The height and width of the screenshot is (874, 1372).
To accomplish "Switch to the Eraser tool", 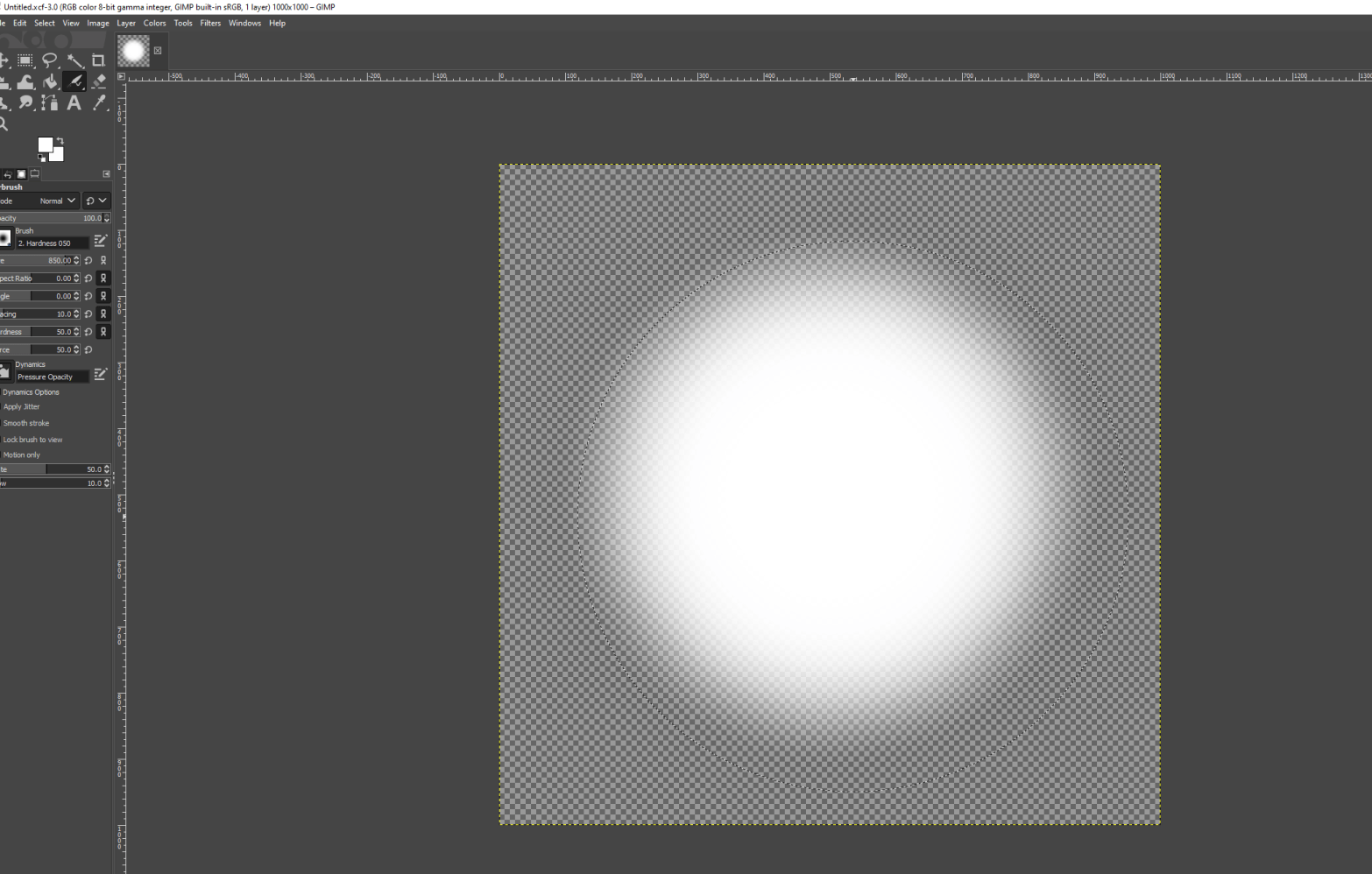I will tap(98, 81).
